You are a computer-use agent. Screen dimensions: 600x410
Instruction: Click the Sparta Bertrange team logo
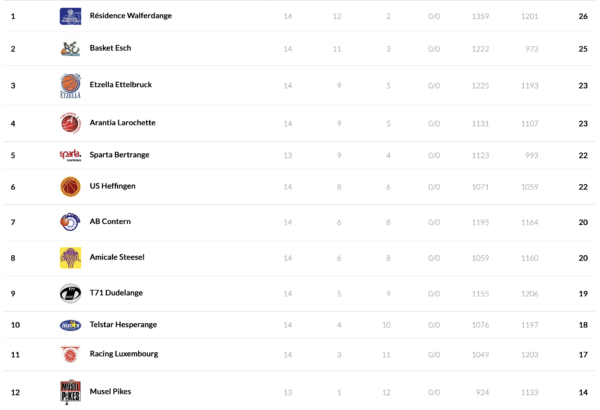[70, 155]
